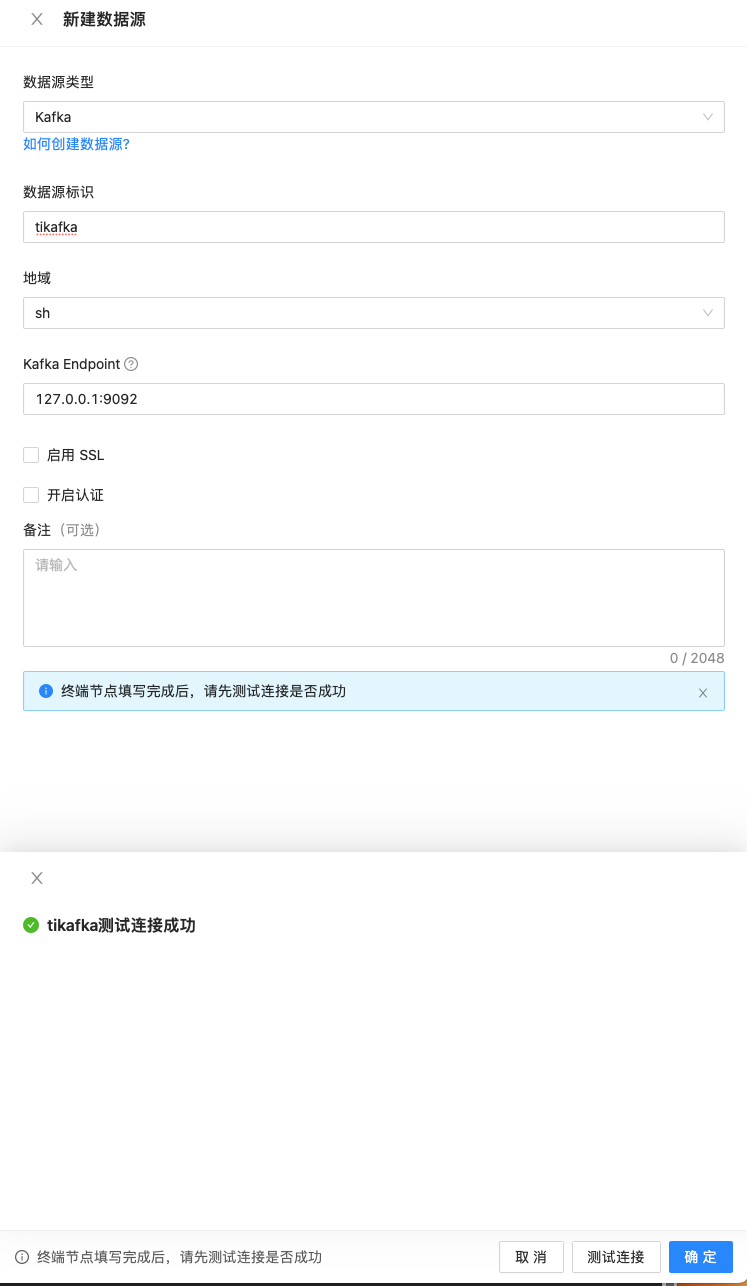Image resolution: width=747 pixels, height=1286 pixels.
Task: Dismiss the blue info alert with its X
Action: pos(703,692)
